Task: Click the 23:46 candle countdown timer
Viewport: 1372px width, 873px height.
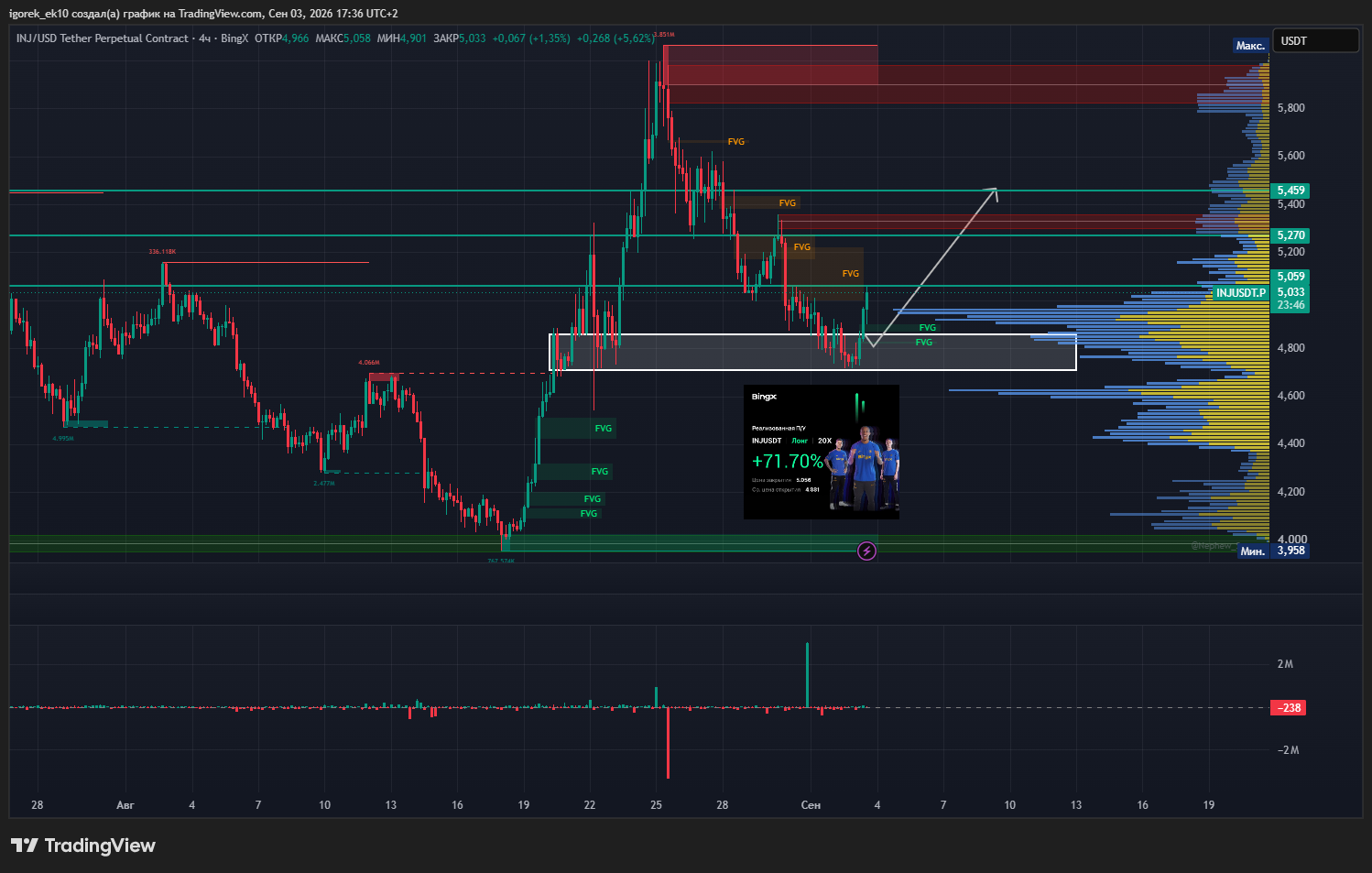Action: click(x=1290, y=306)
